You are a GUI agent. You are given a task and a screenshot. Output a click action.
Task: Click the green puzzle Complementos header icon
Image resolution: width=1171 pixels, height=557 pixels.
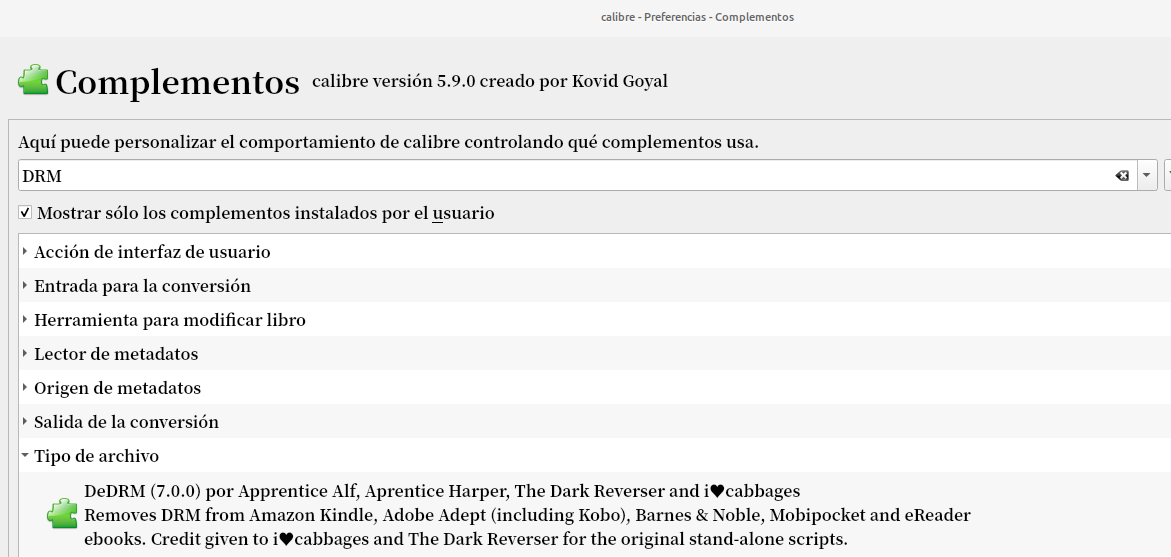(x=33, y=80)
